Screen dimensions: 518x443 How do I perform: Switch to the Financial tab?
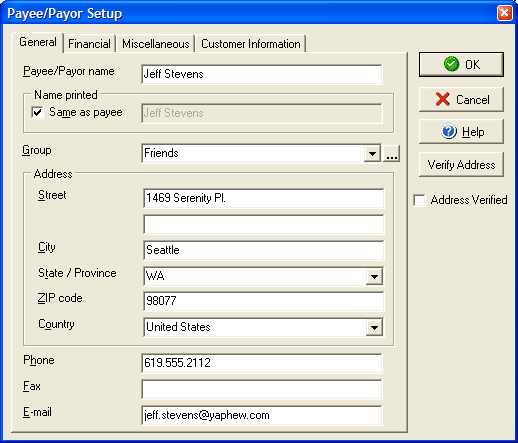tap(89, 44)
